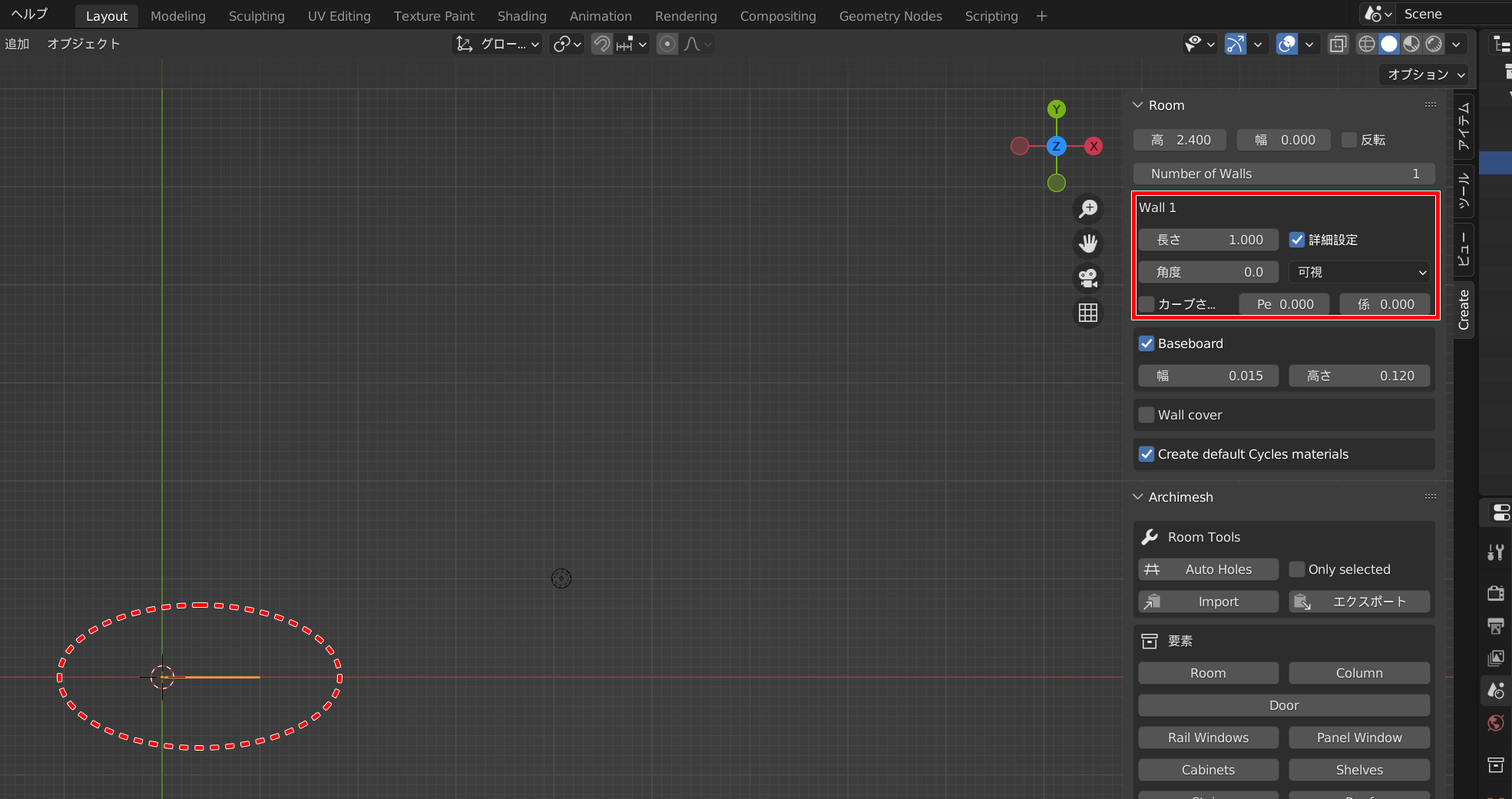This screenshot has height=799, width=1512.
Task: Click the Door button
Action: [x=1283, y=705]
